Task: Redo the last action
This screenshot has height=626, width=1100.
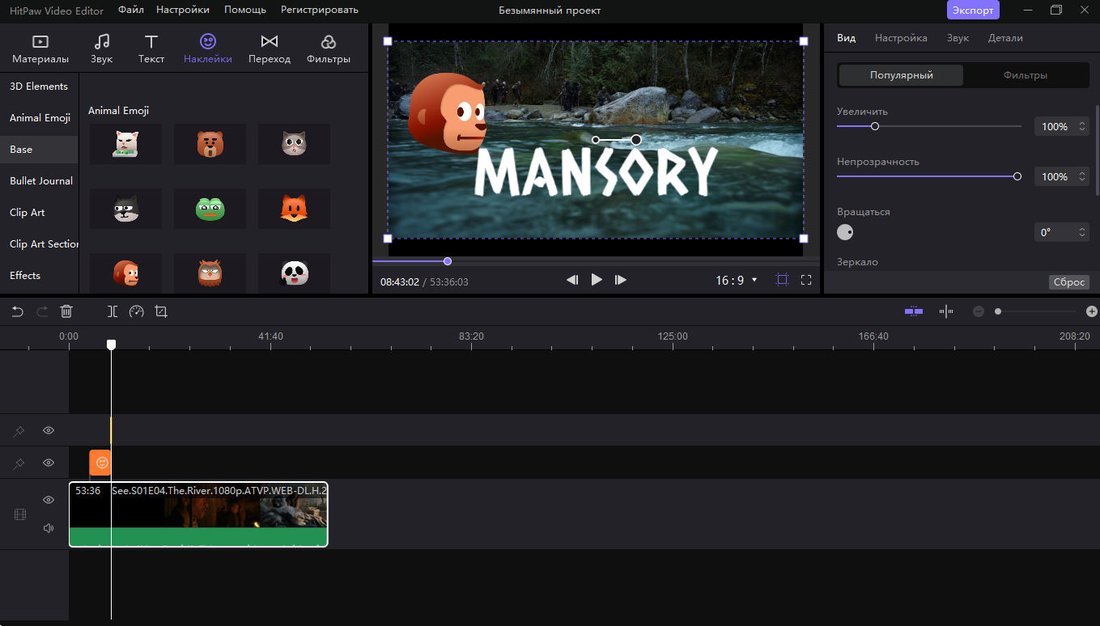Action: pos(42,312)
